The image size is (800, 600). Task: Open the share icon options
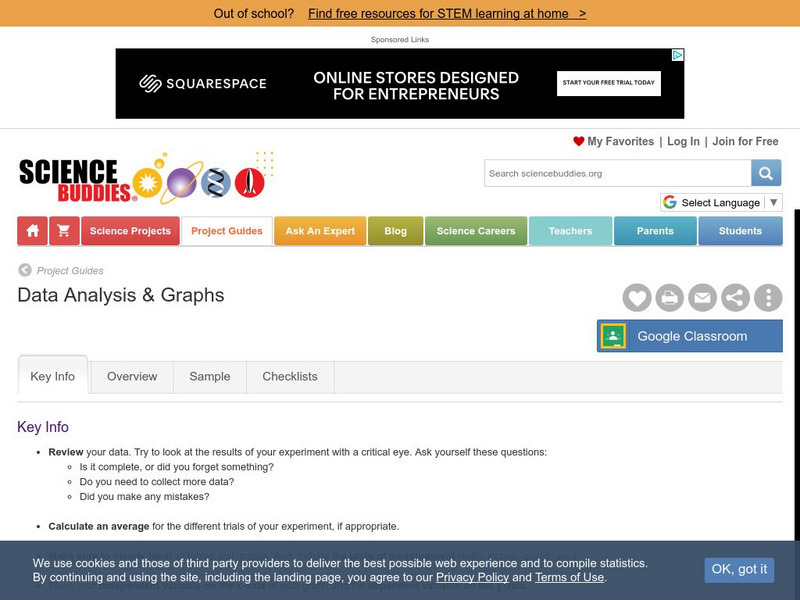(x=735, y=297)
